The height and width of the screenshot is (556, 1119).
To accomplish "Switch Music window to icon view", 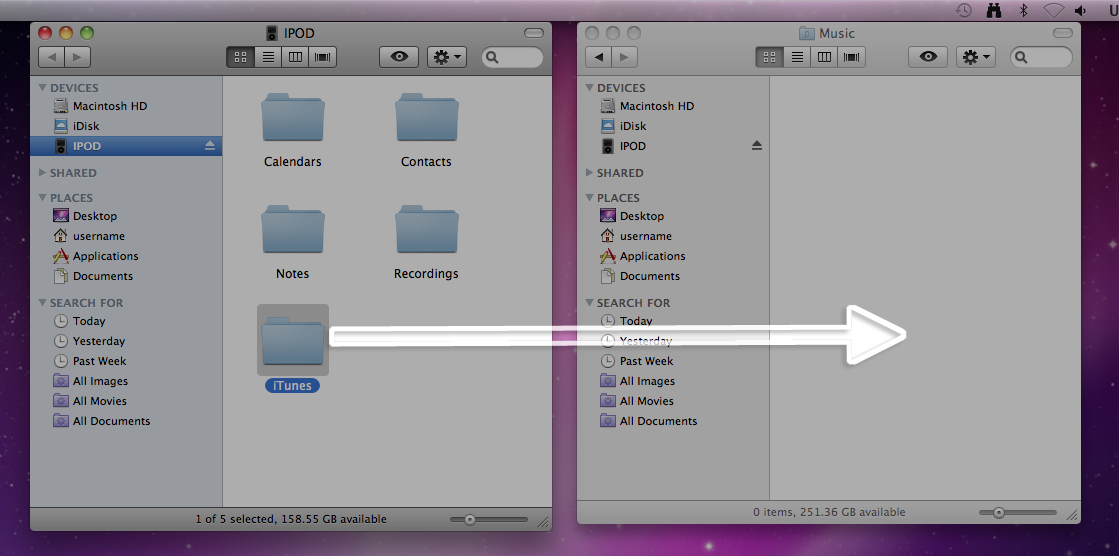I will click(x=769, y=57).
